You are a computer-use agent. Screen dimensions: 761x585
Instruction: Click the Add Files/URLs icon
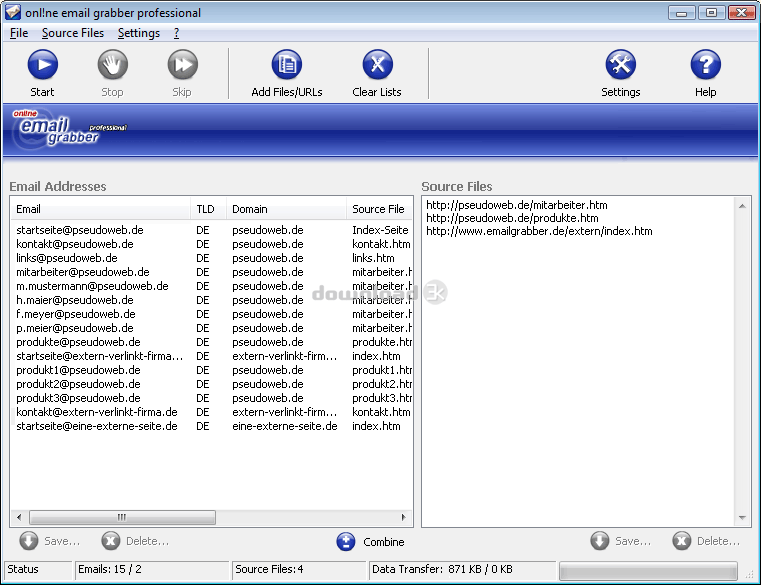287,65
